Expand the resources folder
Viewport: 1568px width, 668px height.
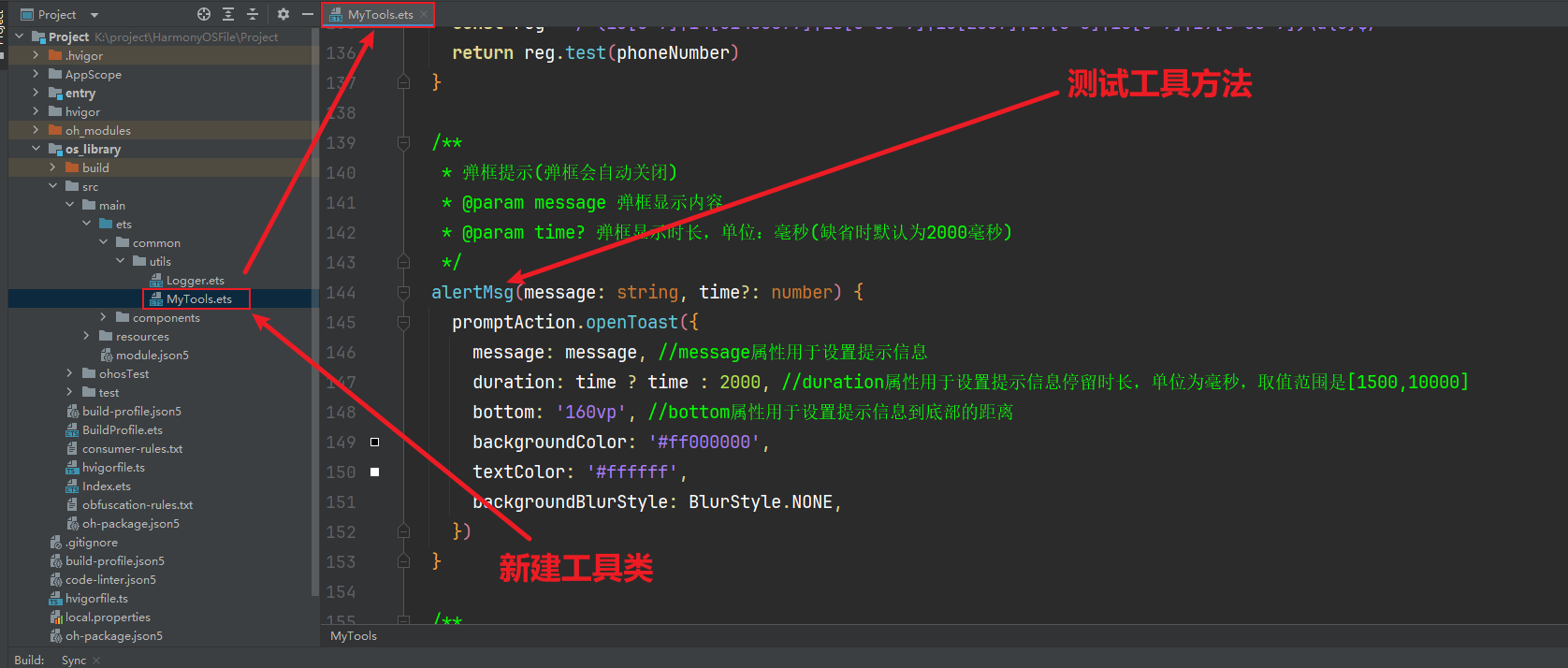[87, 336]
